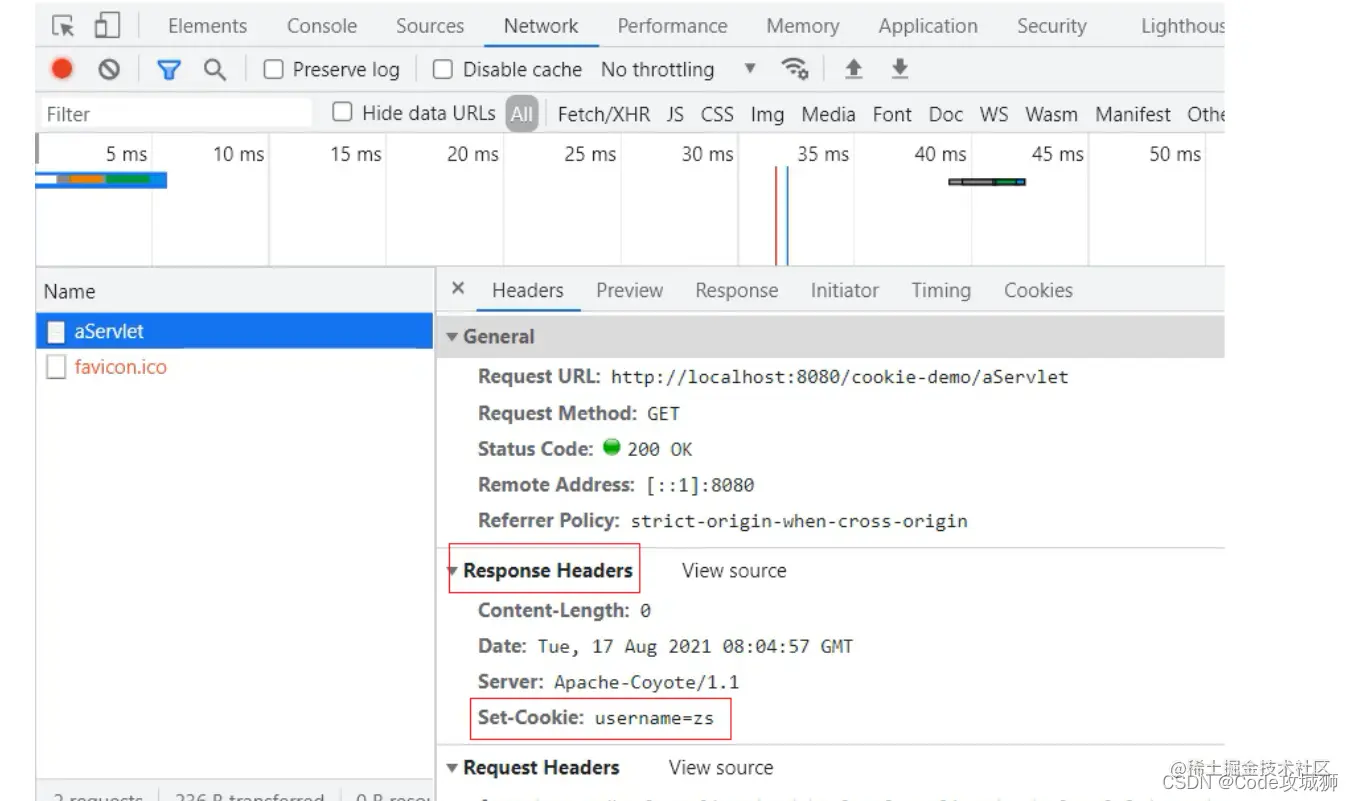The image size is (1353, 801).
Task: View source of Request Headers
Action: (721, 768)
